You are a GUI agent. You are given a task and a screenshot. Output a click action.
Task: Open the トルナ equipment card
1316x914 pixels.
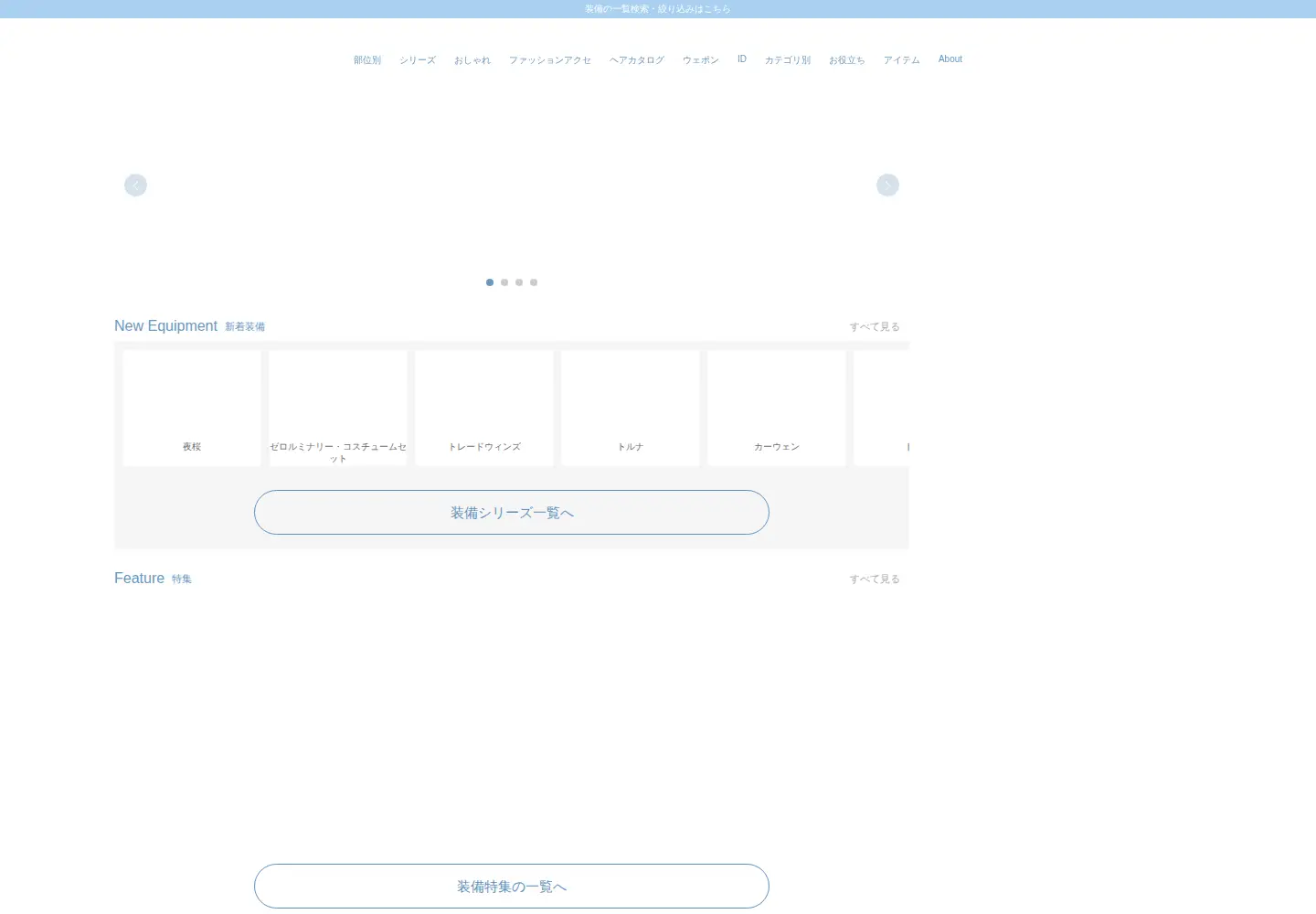coord(631,409)
